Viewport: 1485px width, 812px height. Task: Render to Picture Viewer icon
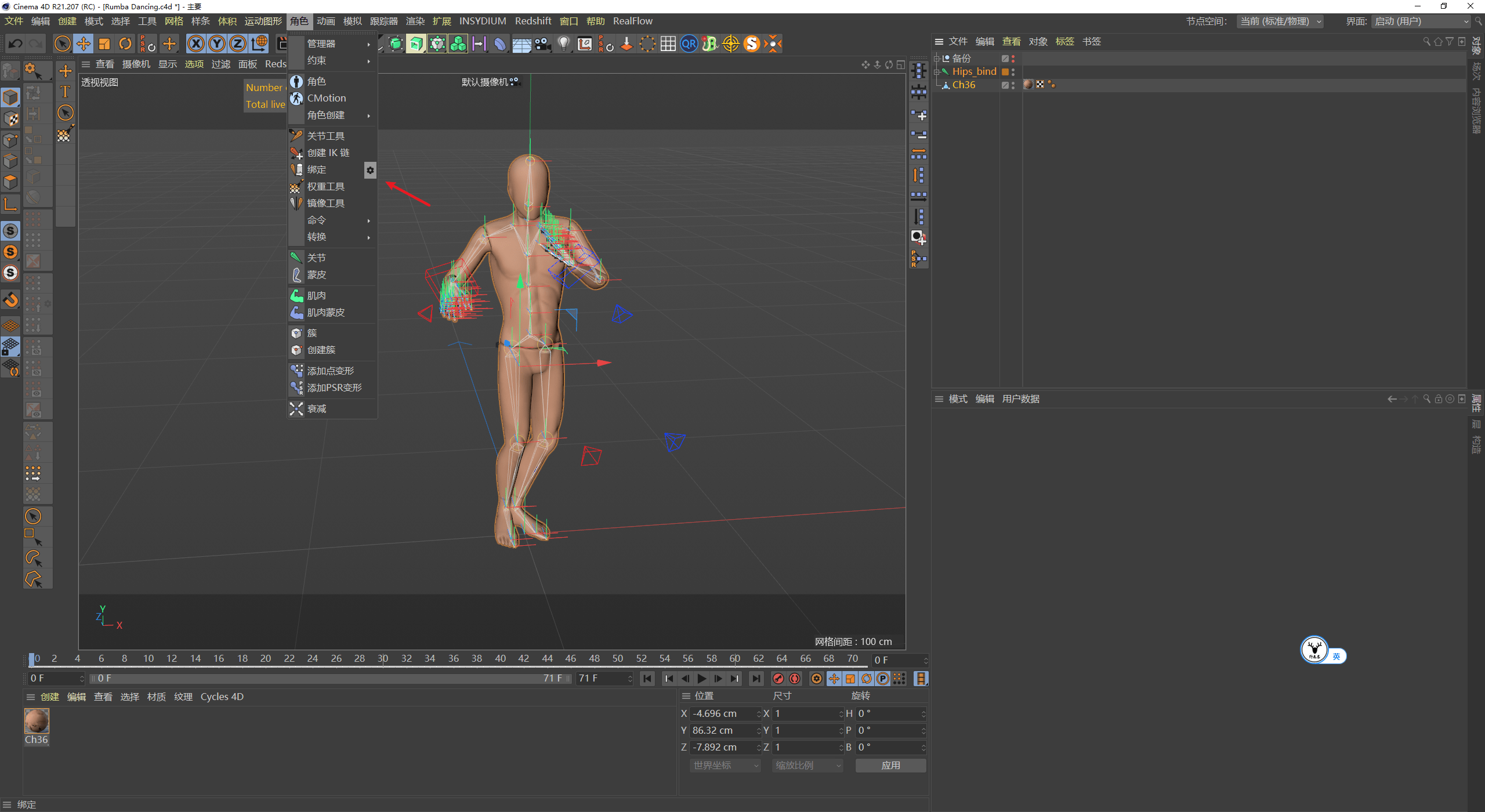point(303,43)
